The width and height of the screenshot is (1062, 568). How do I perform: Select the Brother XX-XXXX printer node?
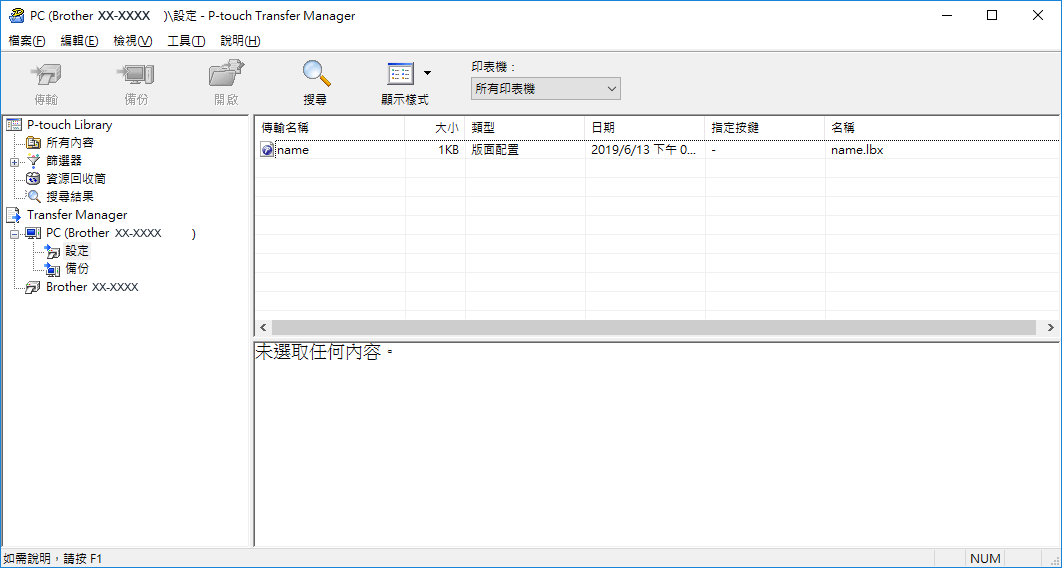(91, 287)
